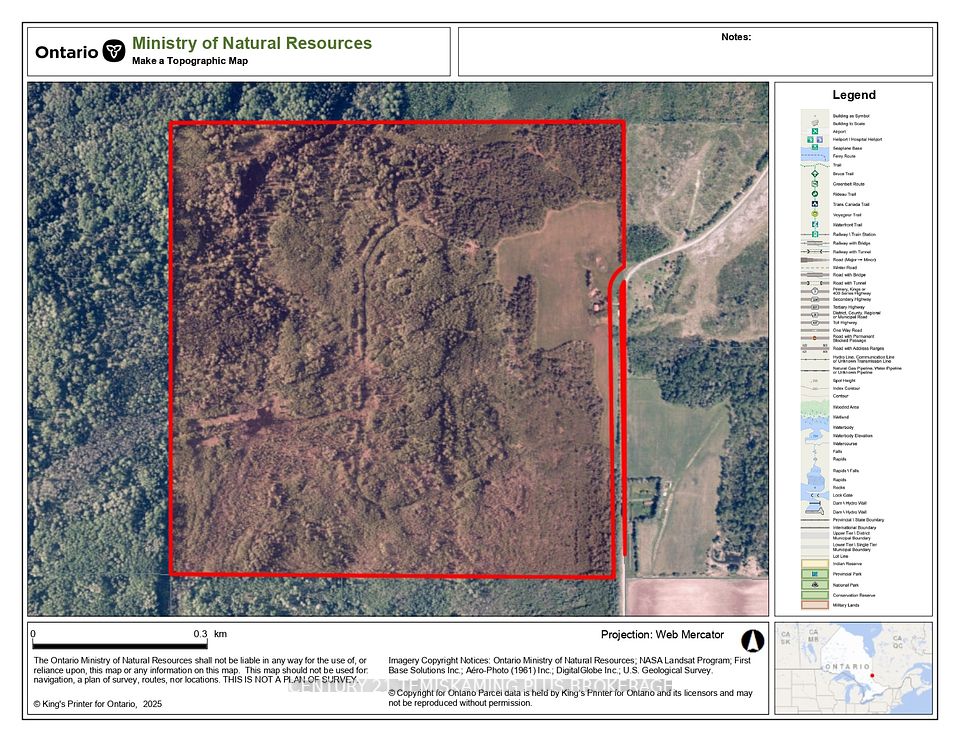Click the Bruce Trail diamond symbol
Image resolution: width=960 pixels, height=742 pixels.
815,173
